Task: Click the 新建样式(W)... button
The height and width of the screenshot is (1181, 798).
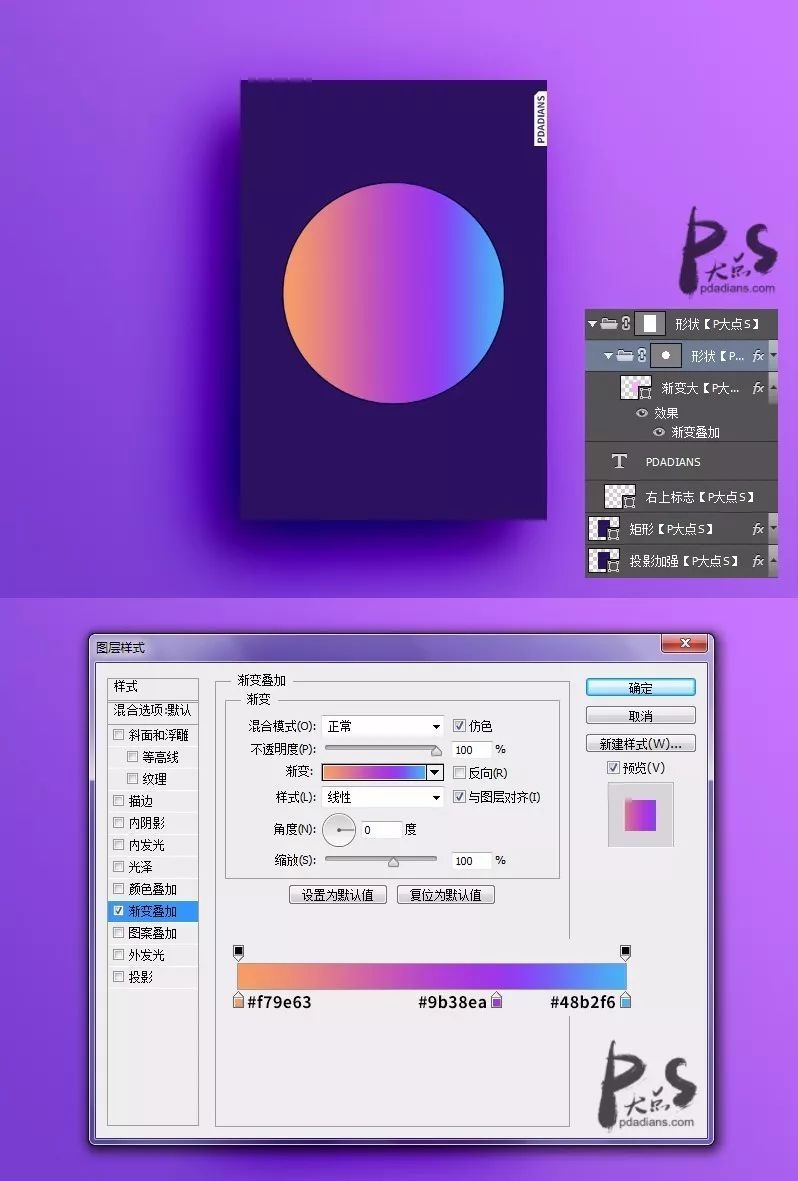Action: click(x=641, y=744)
